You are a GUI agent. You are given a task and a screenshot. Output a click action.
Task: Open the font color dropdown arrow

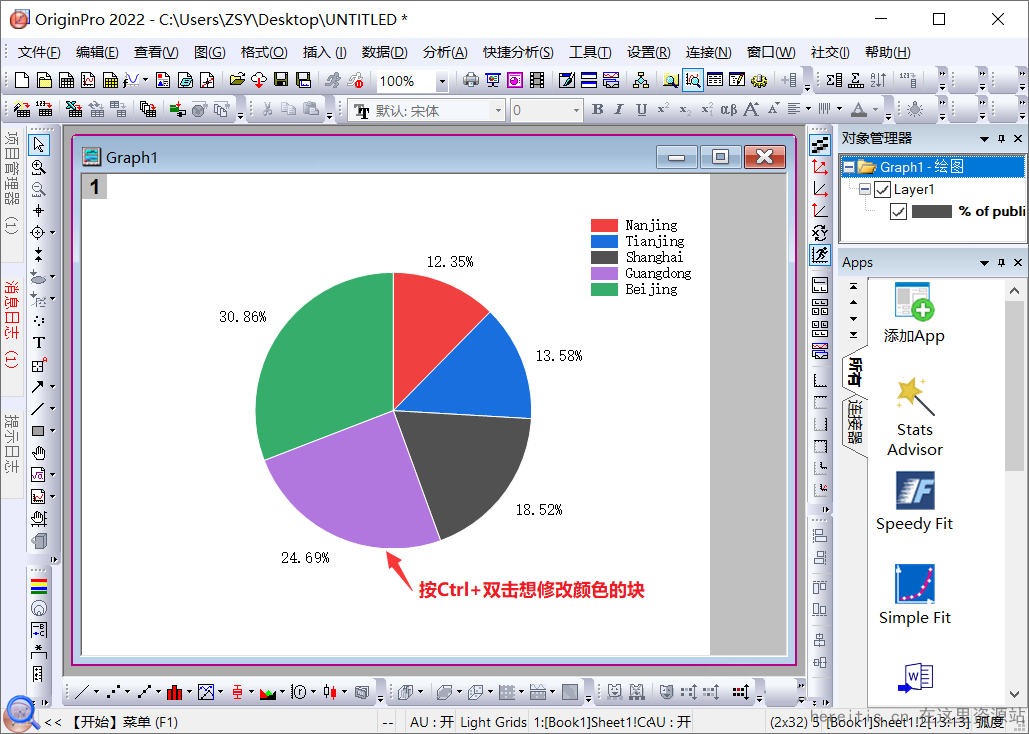pos(875,110)
